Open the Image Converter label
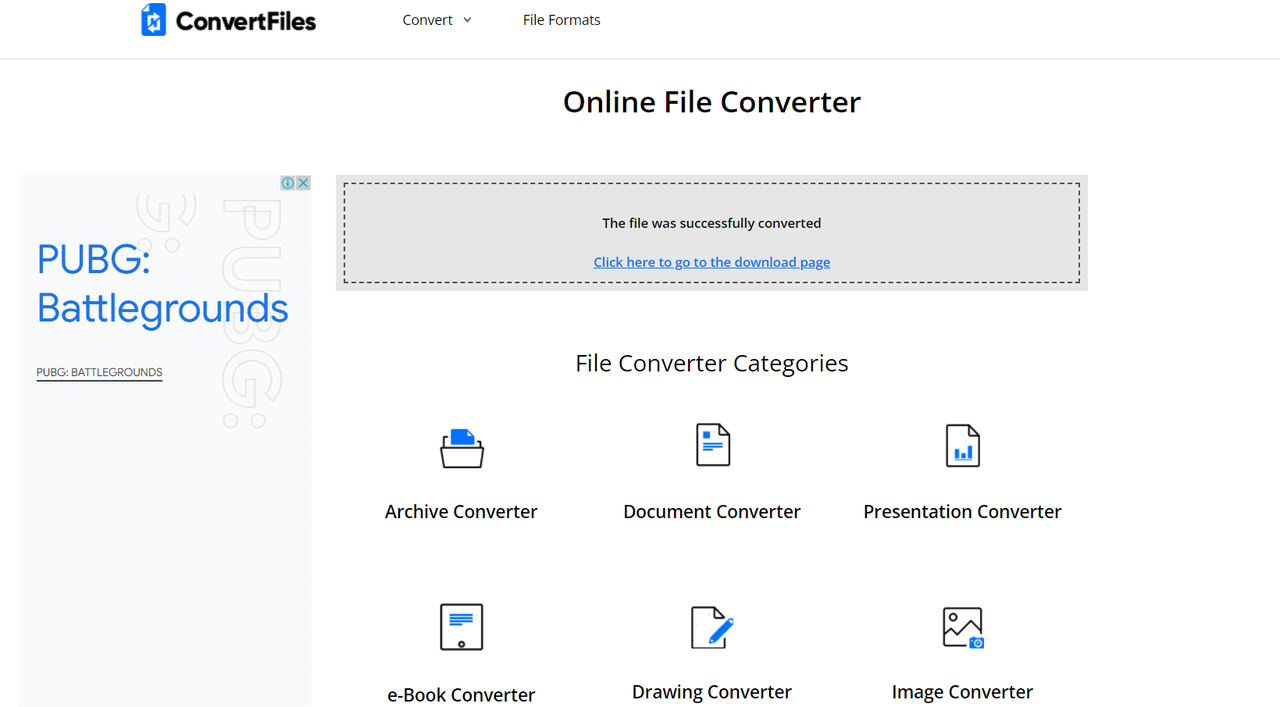This screenshot has width=1280, height=707. tap(962, 692)
